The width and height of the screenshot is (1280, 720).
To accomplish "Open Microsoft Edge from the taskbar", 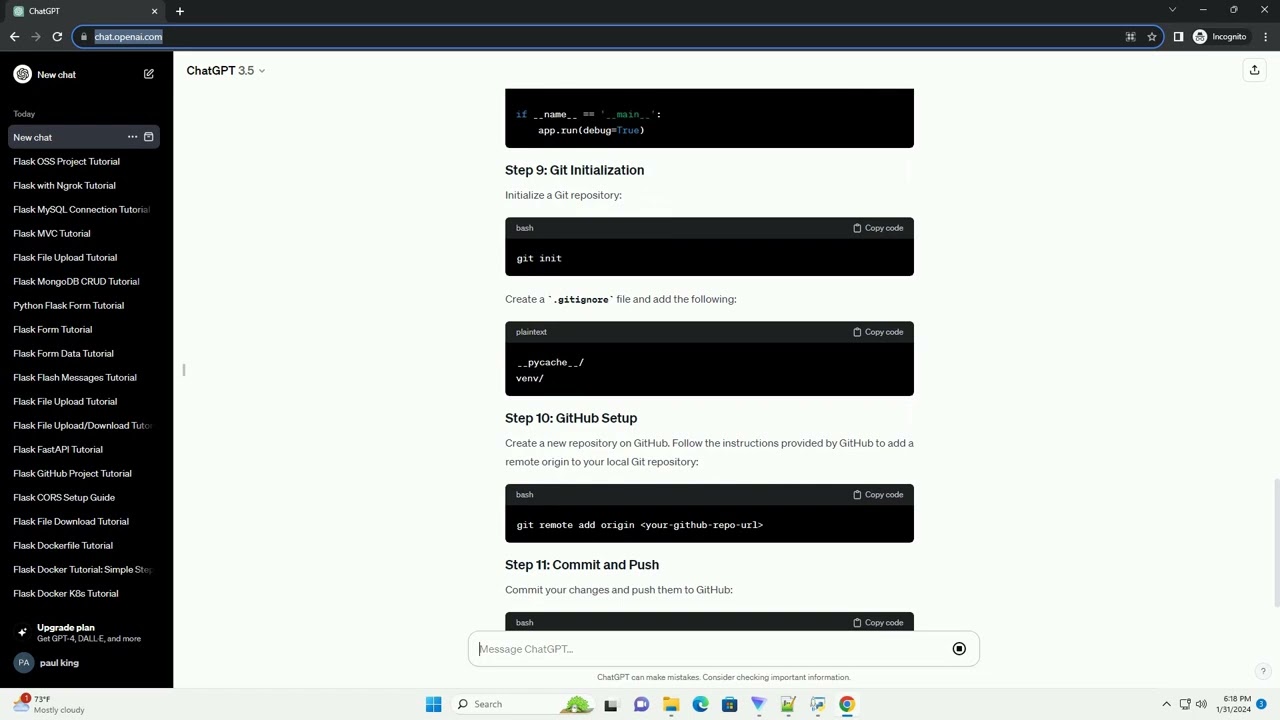I will [x=700, y=704].
